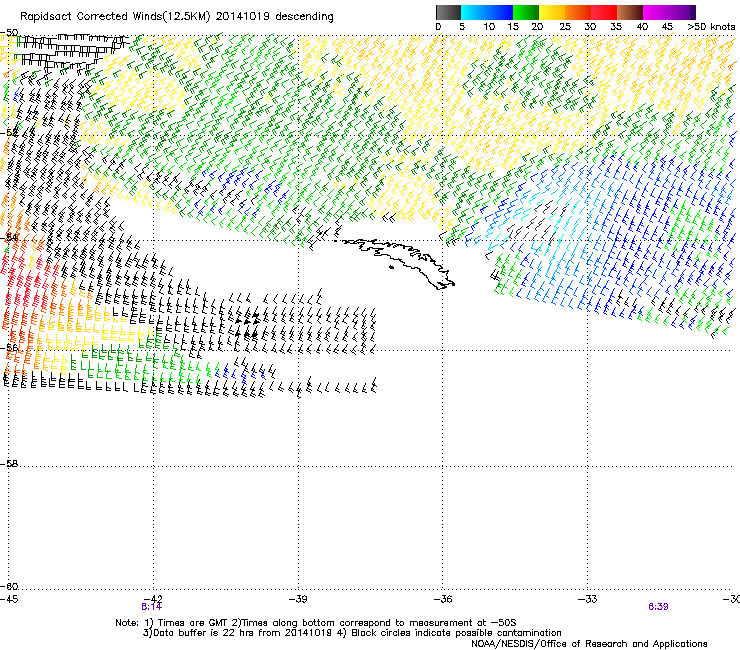Click the blue 10-15 knots color segment
Screen dimensions: 740x650
coord(500,12)
